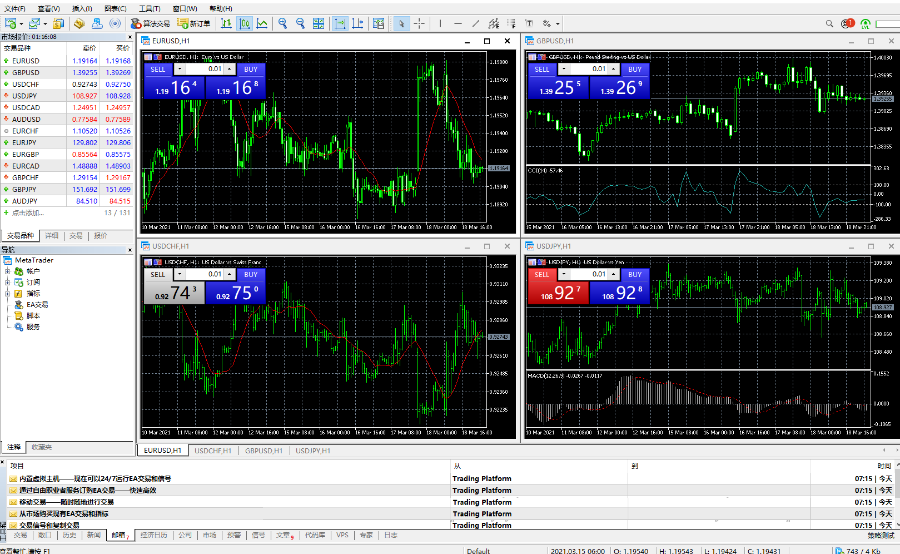Select the crosshair cursor tool
This screenshot has width=900, height=554.
tap(418, 23)
